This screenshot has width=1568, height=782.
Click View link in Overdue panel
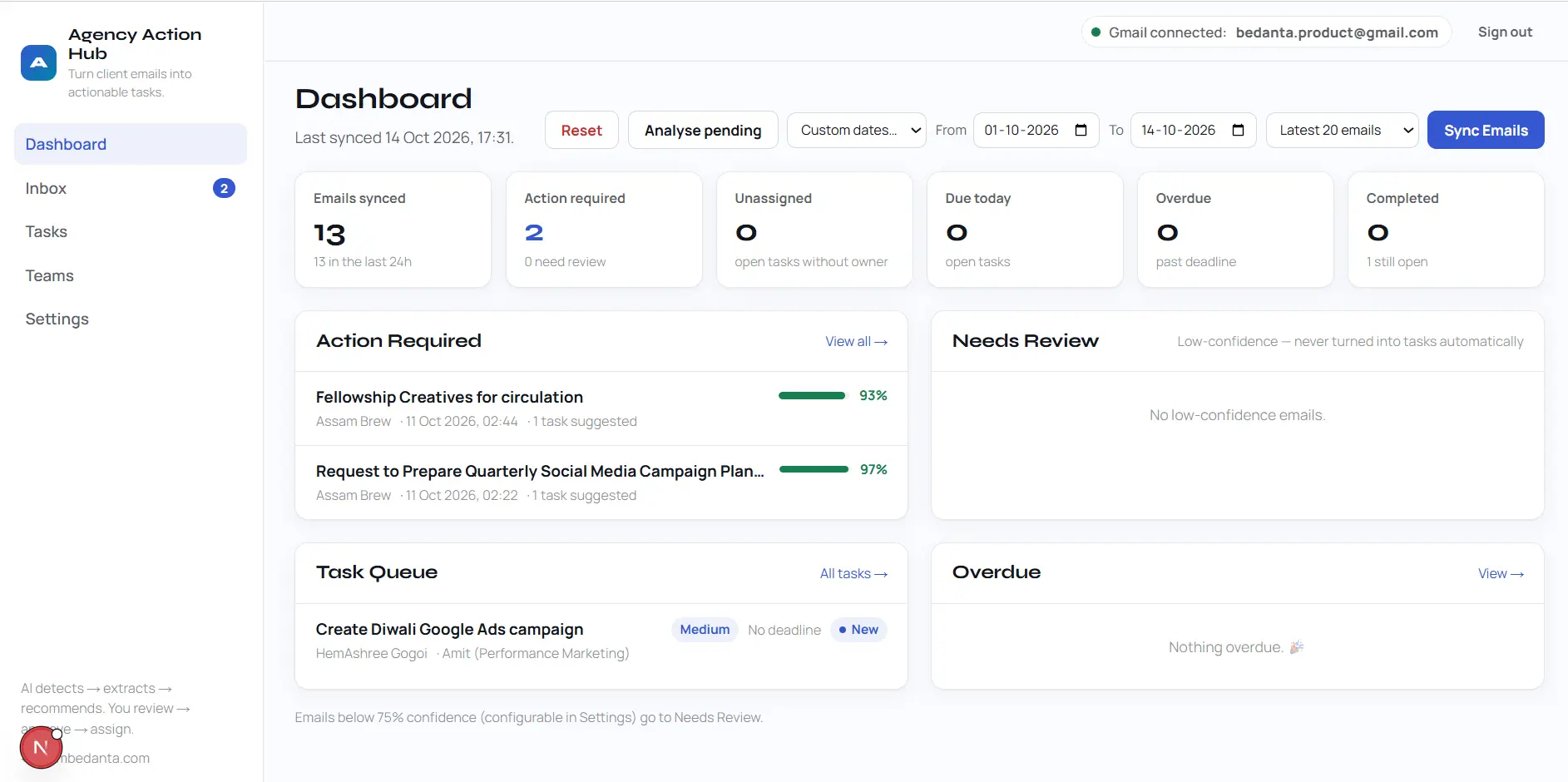pyautogui.click(x=1501, y=573)
